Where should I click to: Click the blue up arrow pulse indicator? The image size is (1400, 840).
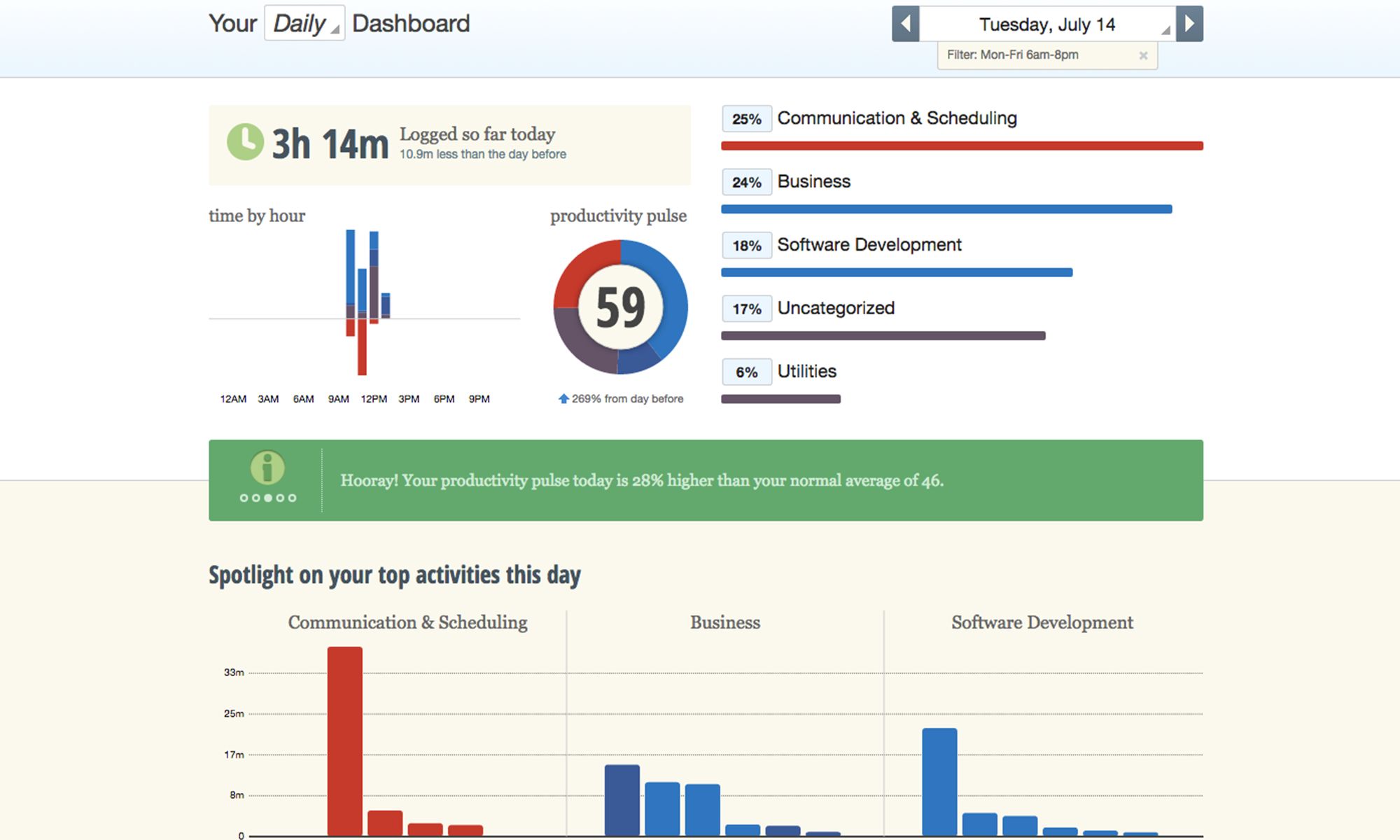(x=563, y=398)
